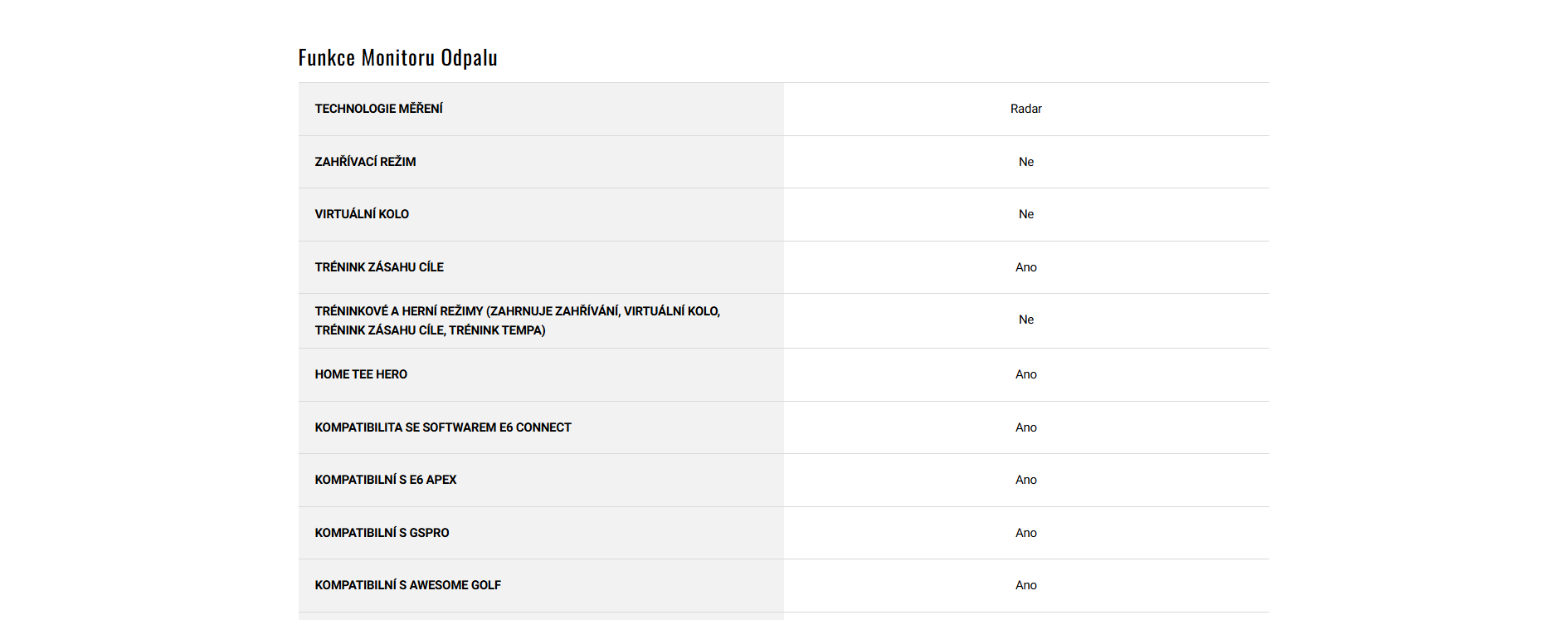Click Kompatibilita se softwarem E6 Connect label
The image size is (1568, 620).
point(443,427)
